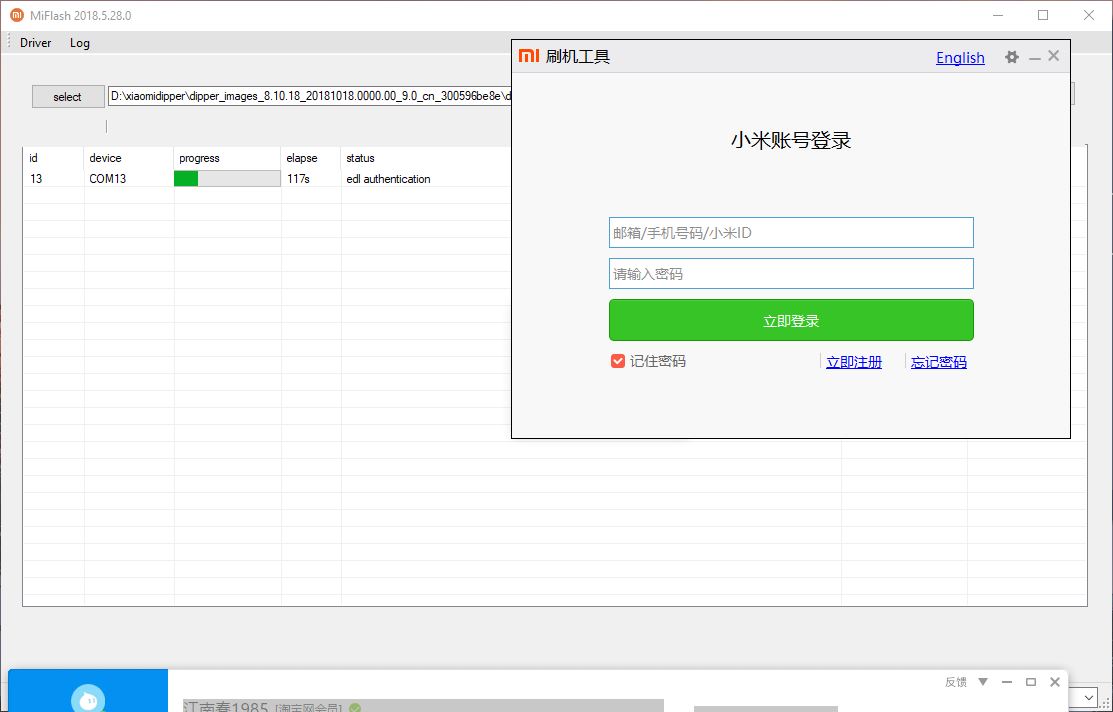Image resolution: width=1113 pixels, height=712 pixels.
Task: Close the 刷机工具 login dialog
Action: coord(1053,56)
